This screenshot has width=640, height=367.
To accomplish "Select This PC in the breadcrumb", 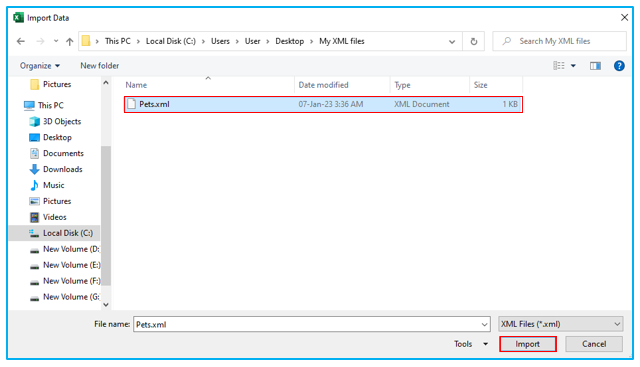I will (x=118, y=41).
